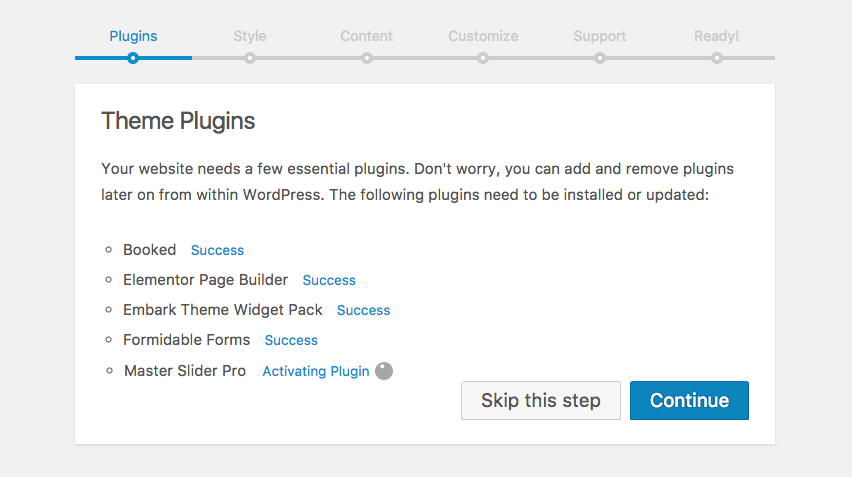Viewport: 852px width, 477px height.
Task: Click the Plugins progress dot
Action: point(133,58)
